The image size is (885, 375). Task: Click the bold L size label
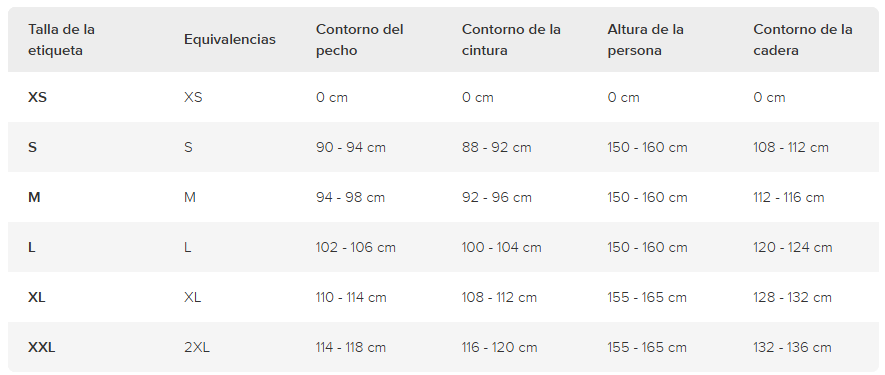click(32, 247)
